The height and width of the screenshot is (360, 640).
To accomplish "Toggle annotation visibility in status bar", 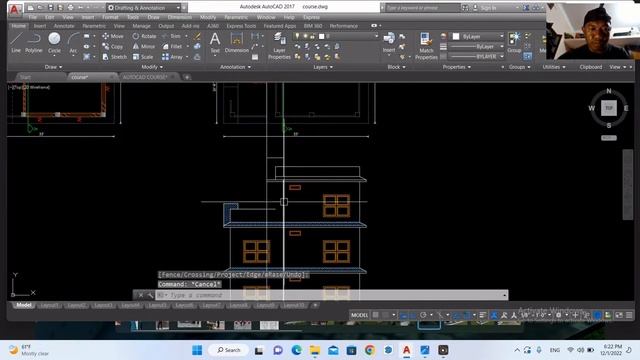I will pos(494,315).
